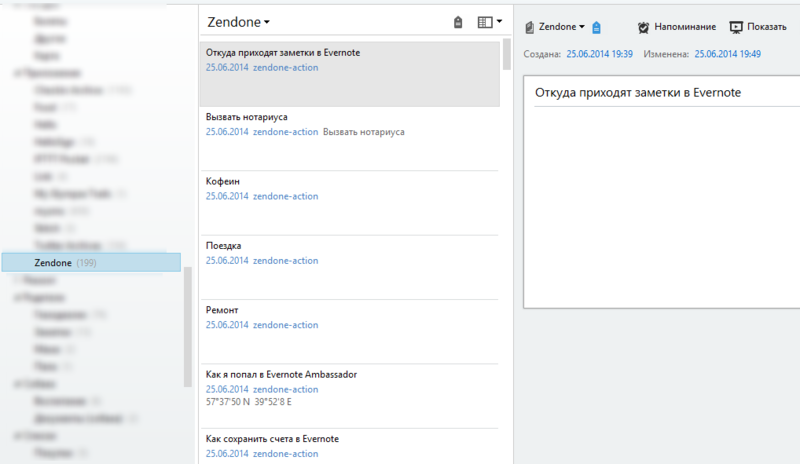800x464 pixels.
Task: Open the Zendone notebook selector in the note header
Action: point(555,27)
